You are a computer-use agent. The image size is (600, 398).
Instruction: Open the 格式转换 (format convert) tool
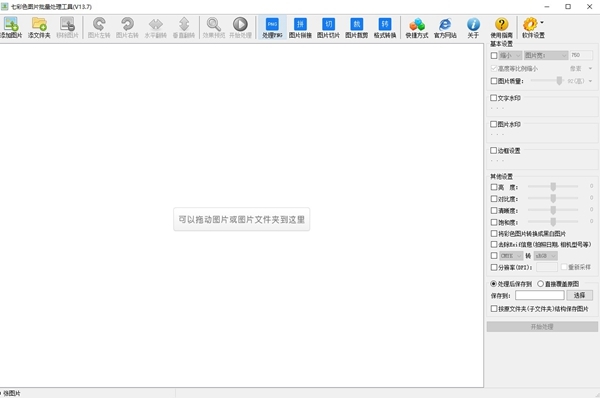(385, 28)
